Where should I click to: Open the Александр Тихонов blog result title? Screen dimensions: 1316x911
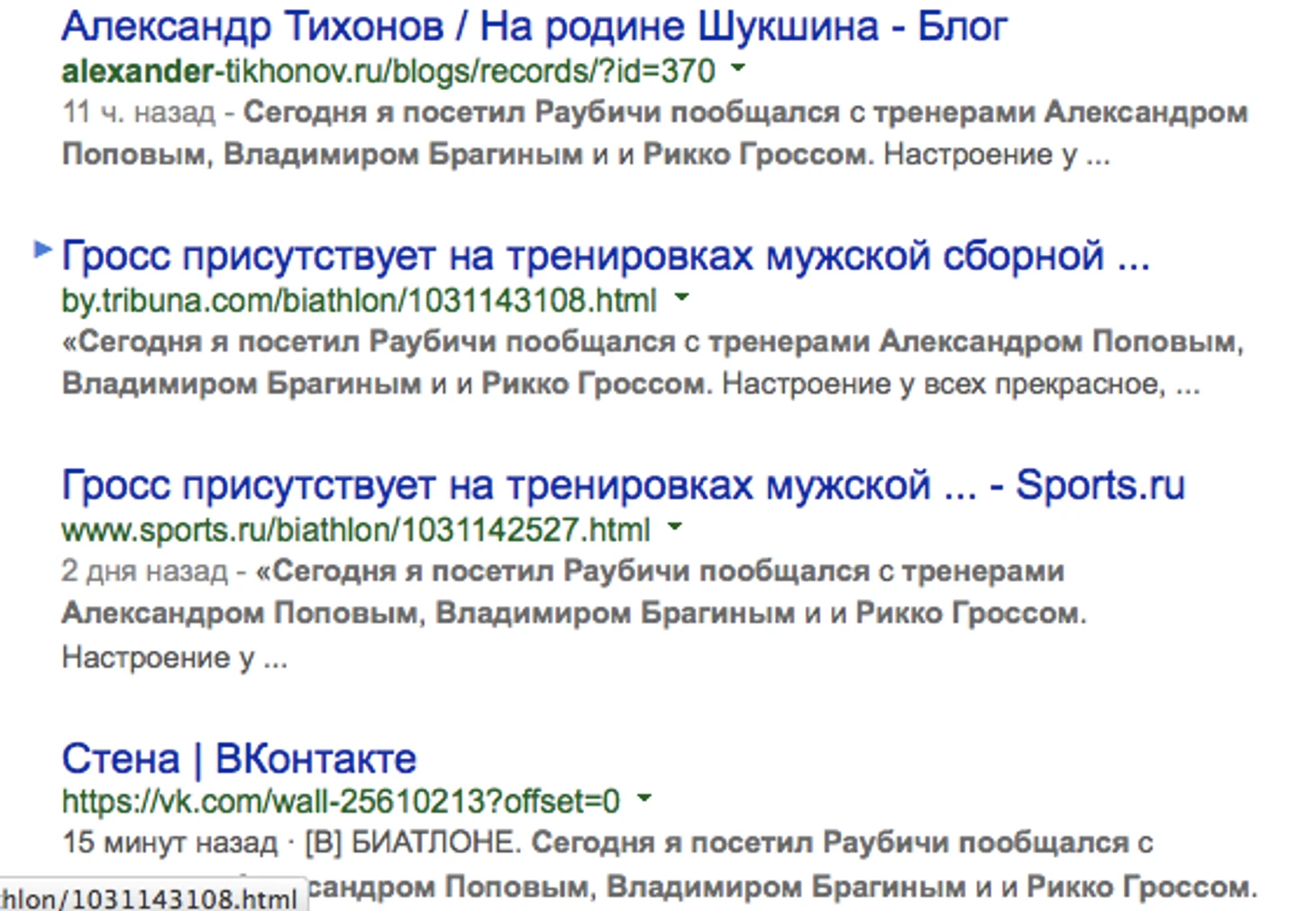[x=534, y=27]
